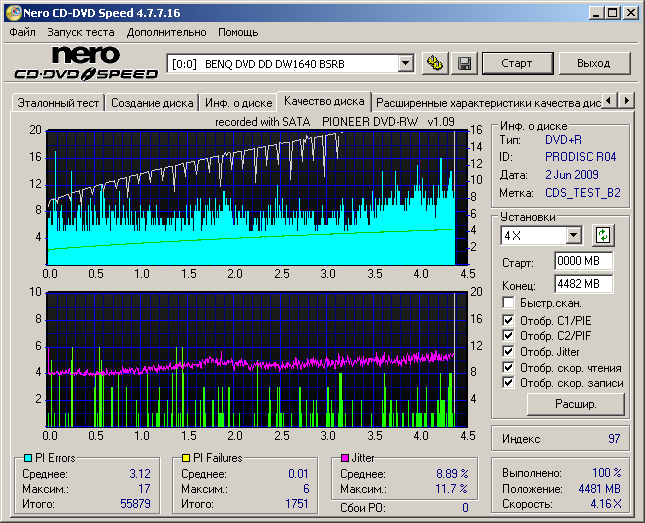Open the Запуск теста menu

point(80,32)
